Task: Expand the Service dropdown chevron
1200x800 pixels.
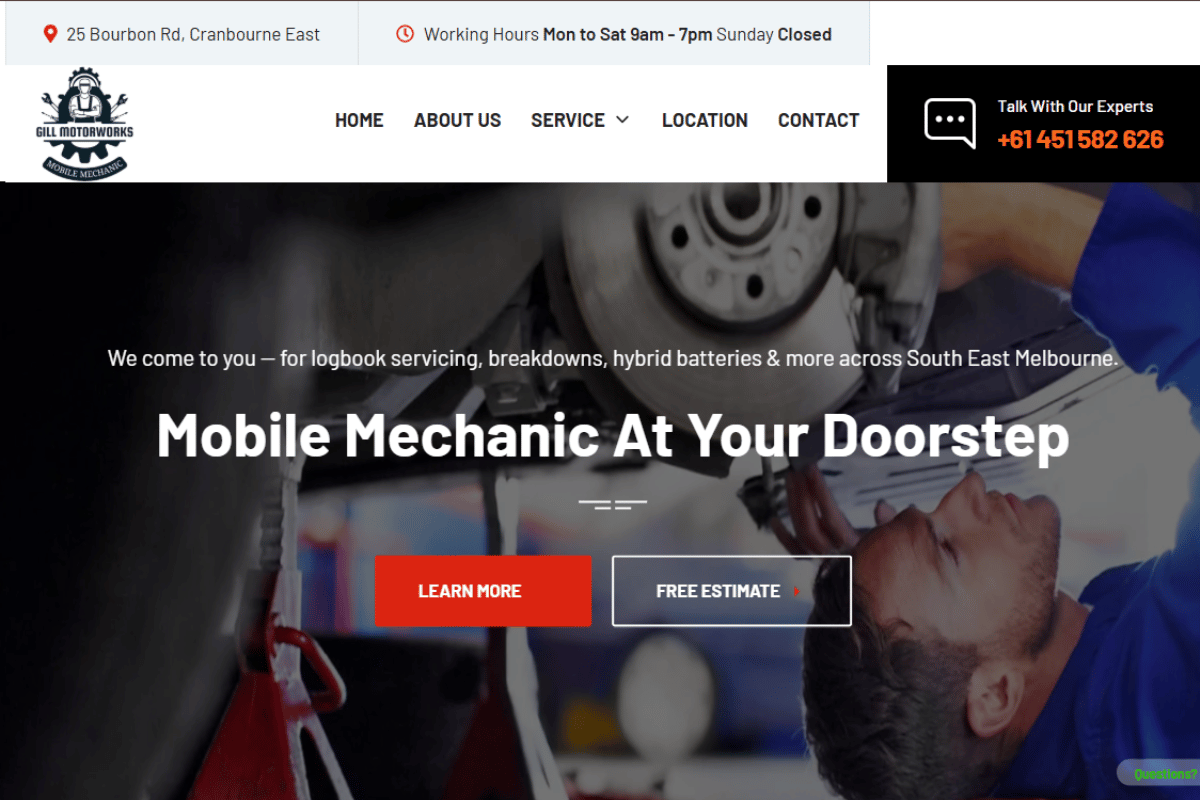Action: coord(622,120)
